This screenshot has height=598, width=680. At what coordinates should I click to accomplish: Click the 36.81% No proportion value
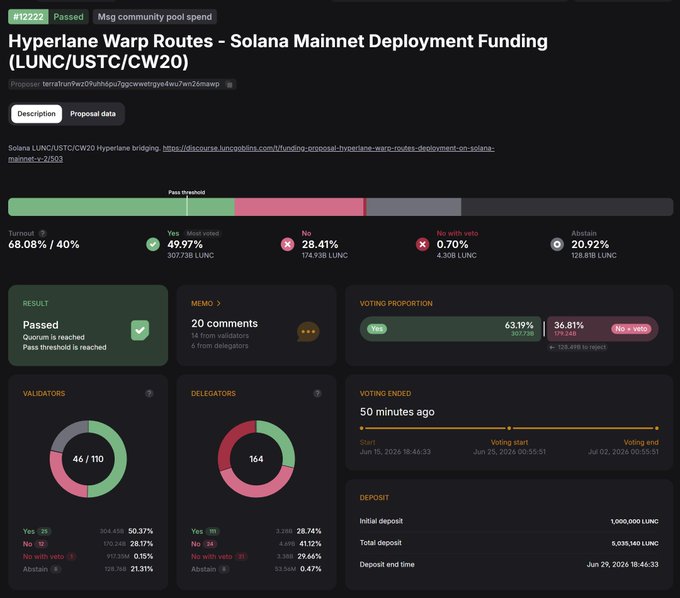[569, 325]
